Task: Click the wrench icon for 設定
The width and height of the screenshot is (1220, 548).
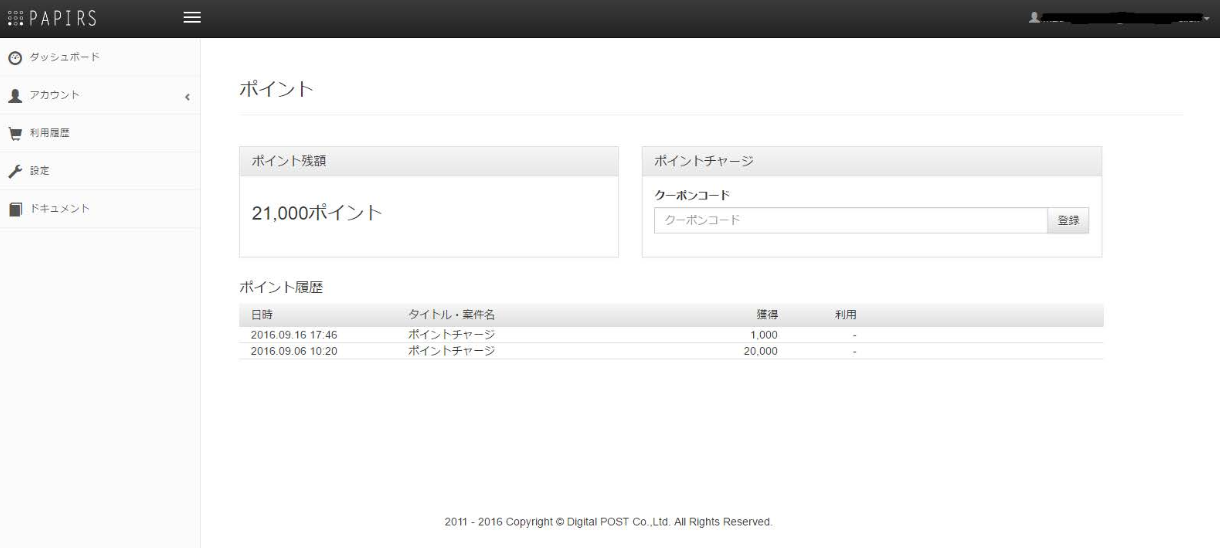Action: (x=14, y=171)
